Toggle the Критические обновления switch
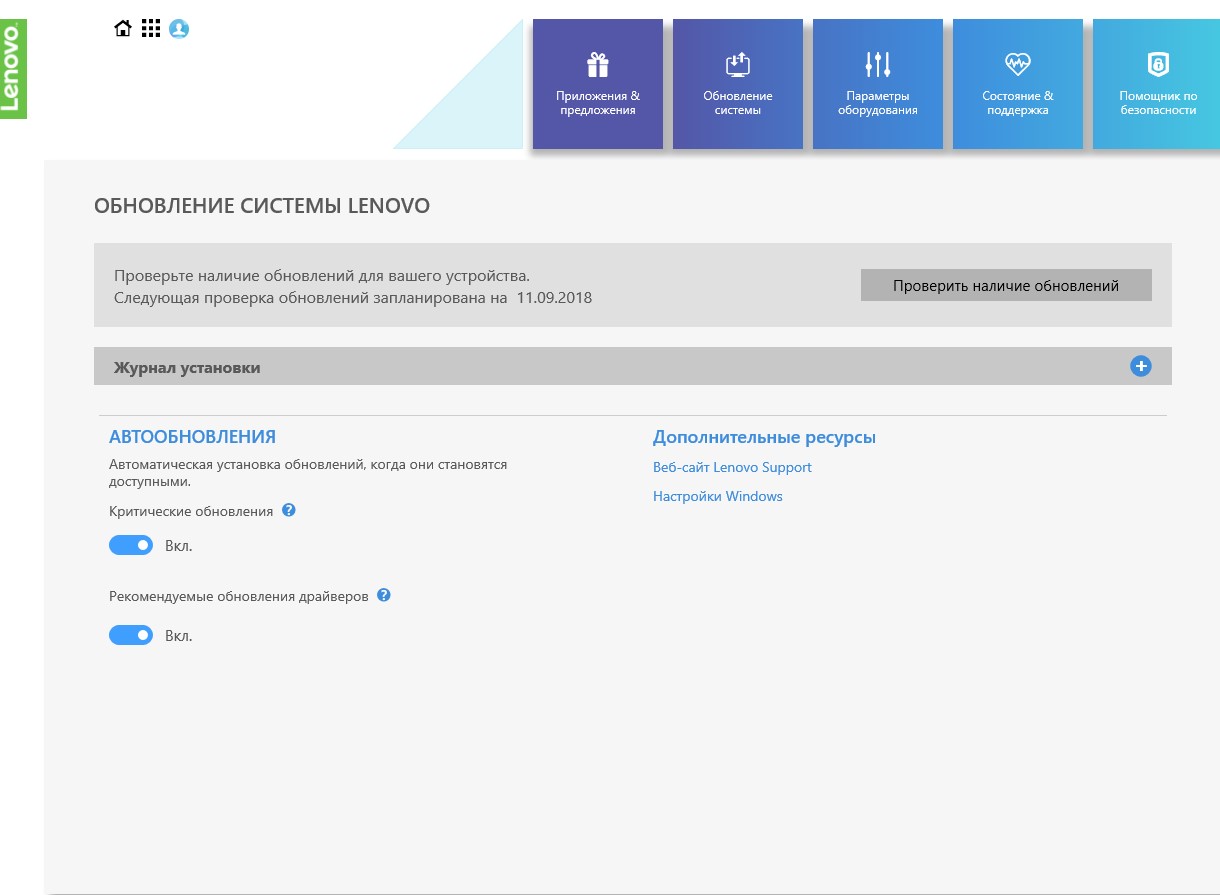Image resolution: width=1220 pixels, height=895 pixels. click(x=131, y=545)
